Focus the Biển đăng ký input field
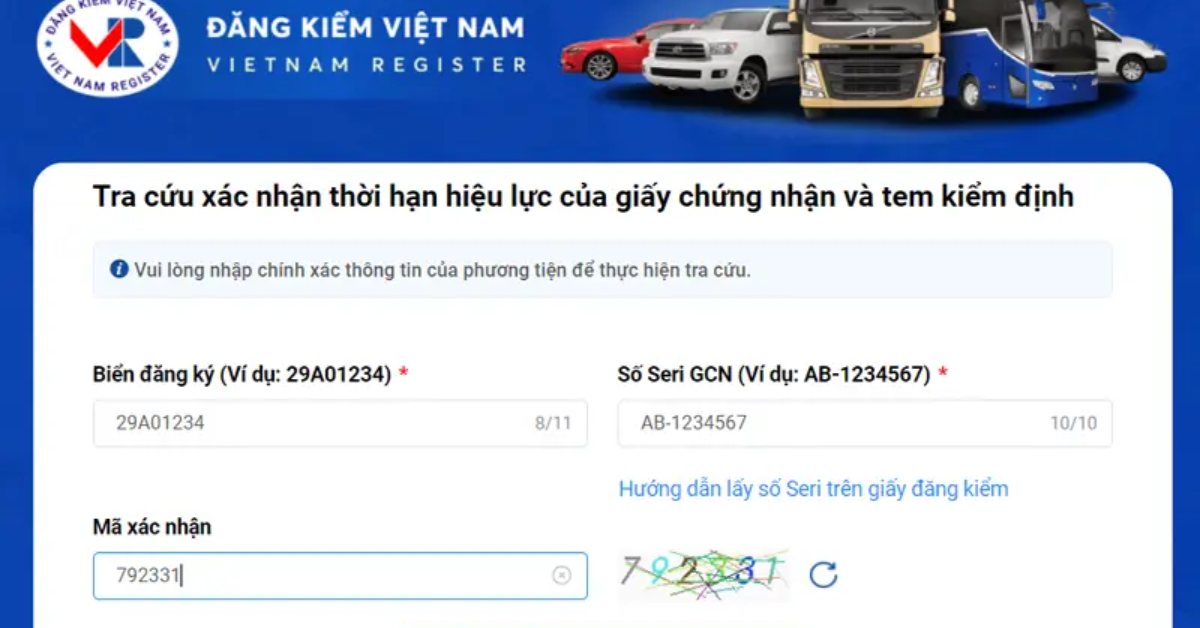The height and width of the screenshot is (628, 1200). coord(340,423)
